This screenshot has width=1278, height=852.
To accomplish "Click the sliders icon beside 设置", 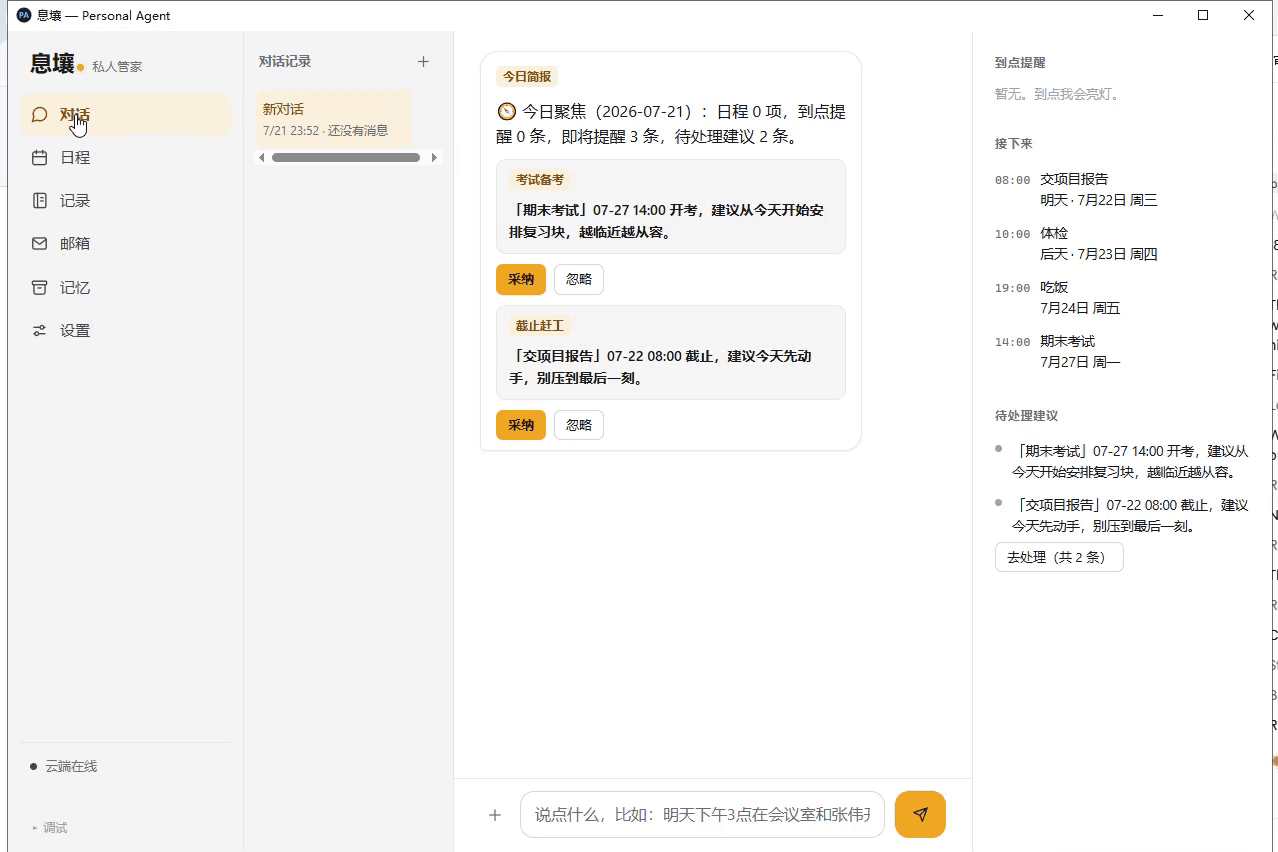I will (40, 331).
